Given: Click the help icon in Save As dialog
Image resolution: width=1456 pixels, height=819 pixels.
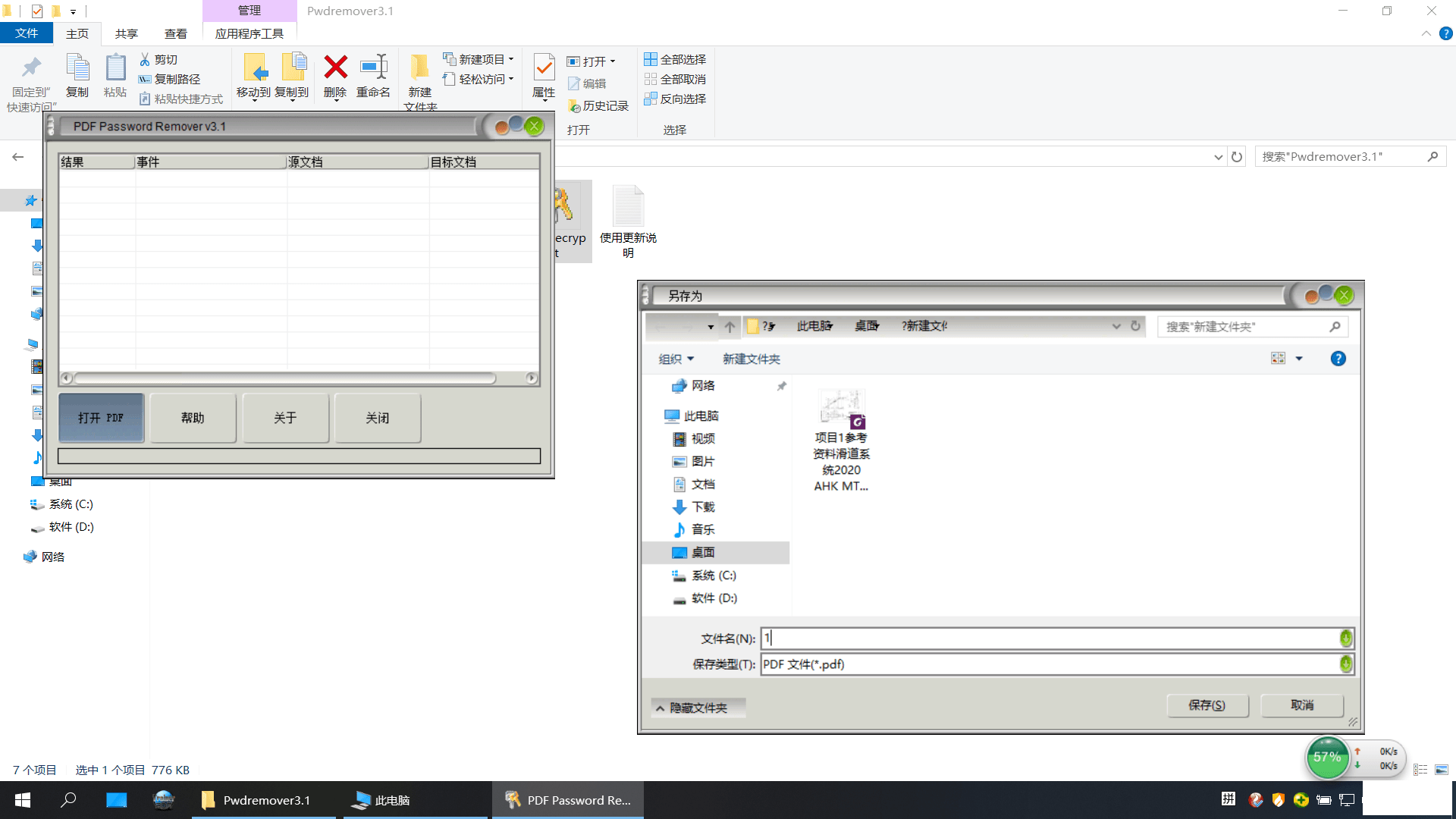Looking at the screenshot, I should click(x=1338, y=359).
